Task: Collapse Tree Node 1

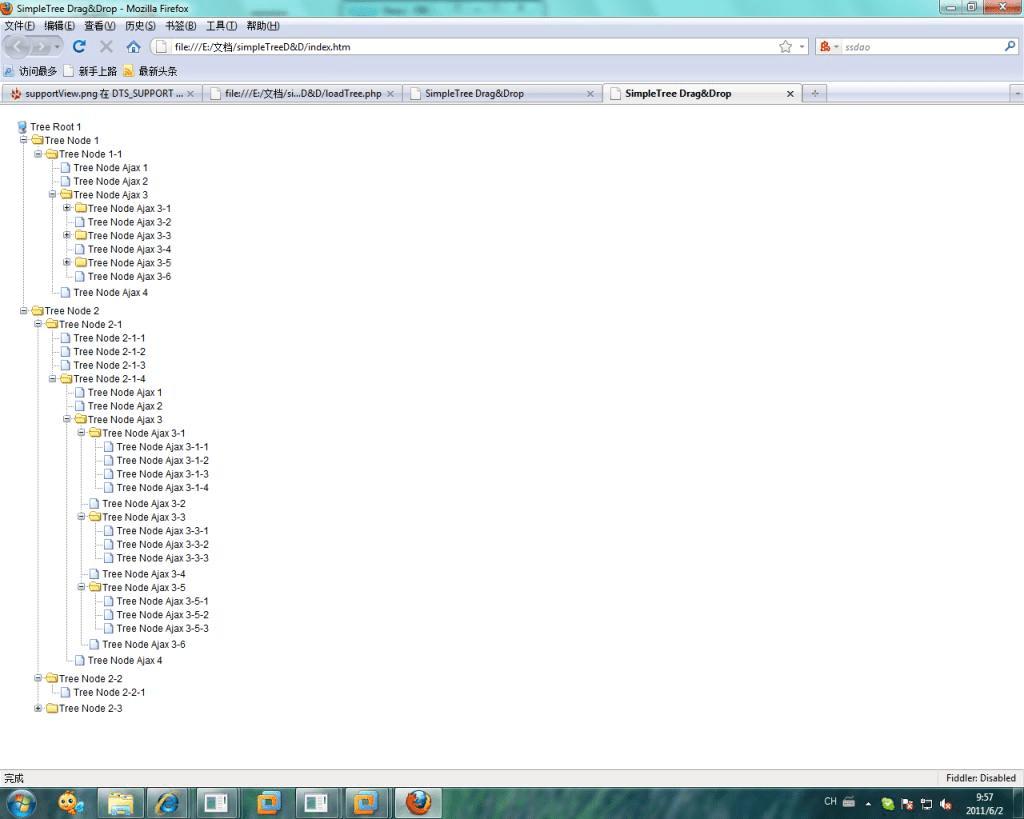Action: pyautogui.click(x=24, y=140)
